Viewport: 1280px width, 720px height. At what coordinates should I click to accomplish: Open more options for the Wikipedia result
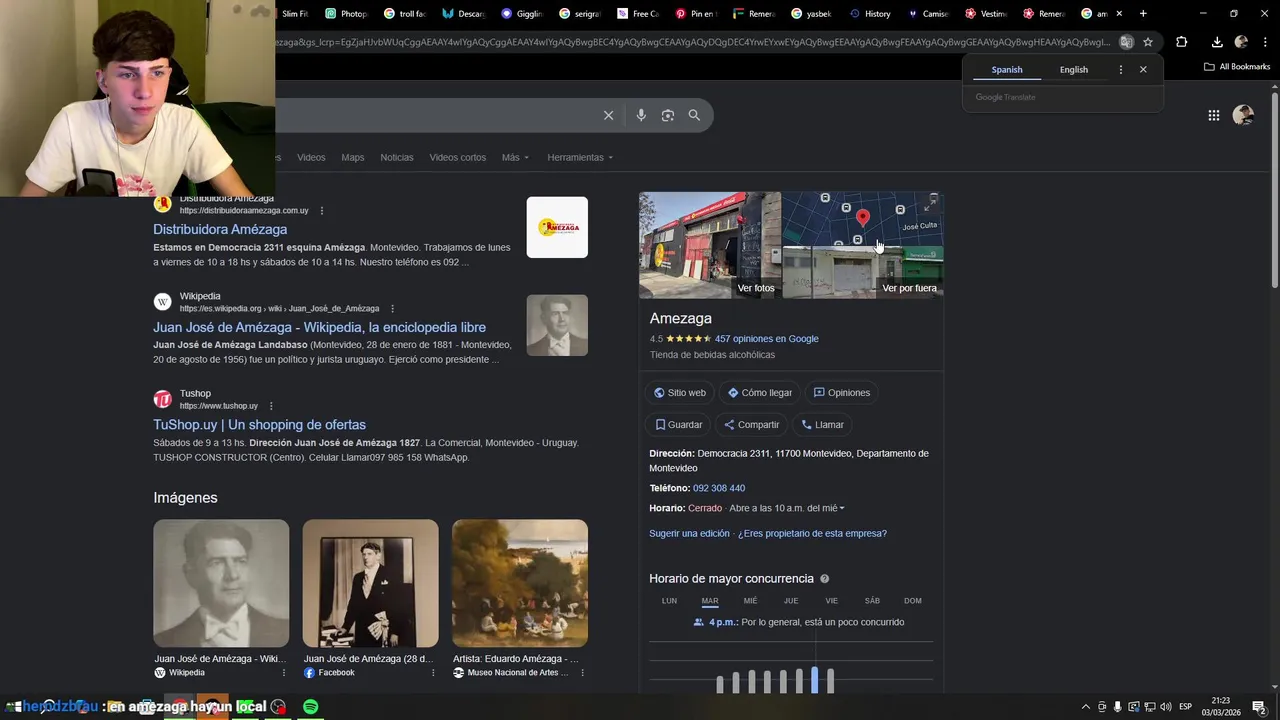tap(392, 309)
